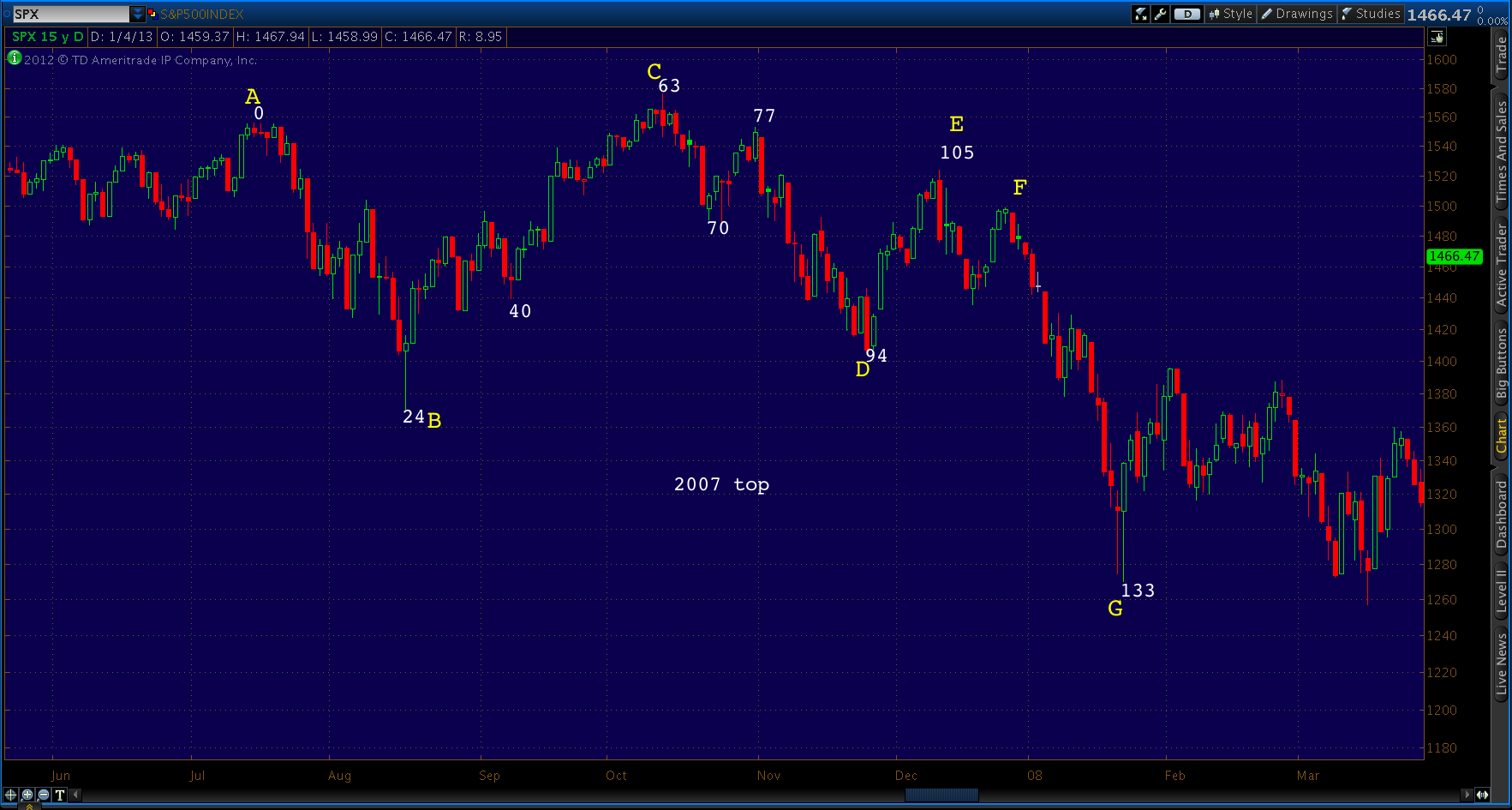1512x810 pixels.
Task: Click the 'L: 1458.99' low value
Action: click(x=344, y=37)
